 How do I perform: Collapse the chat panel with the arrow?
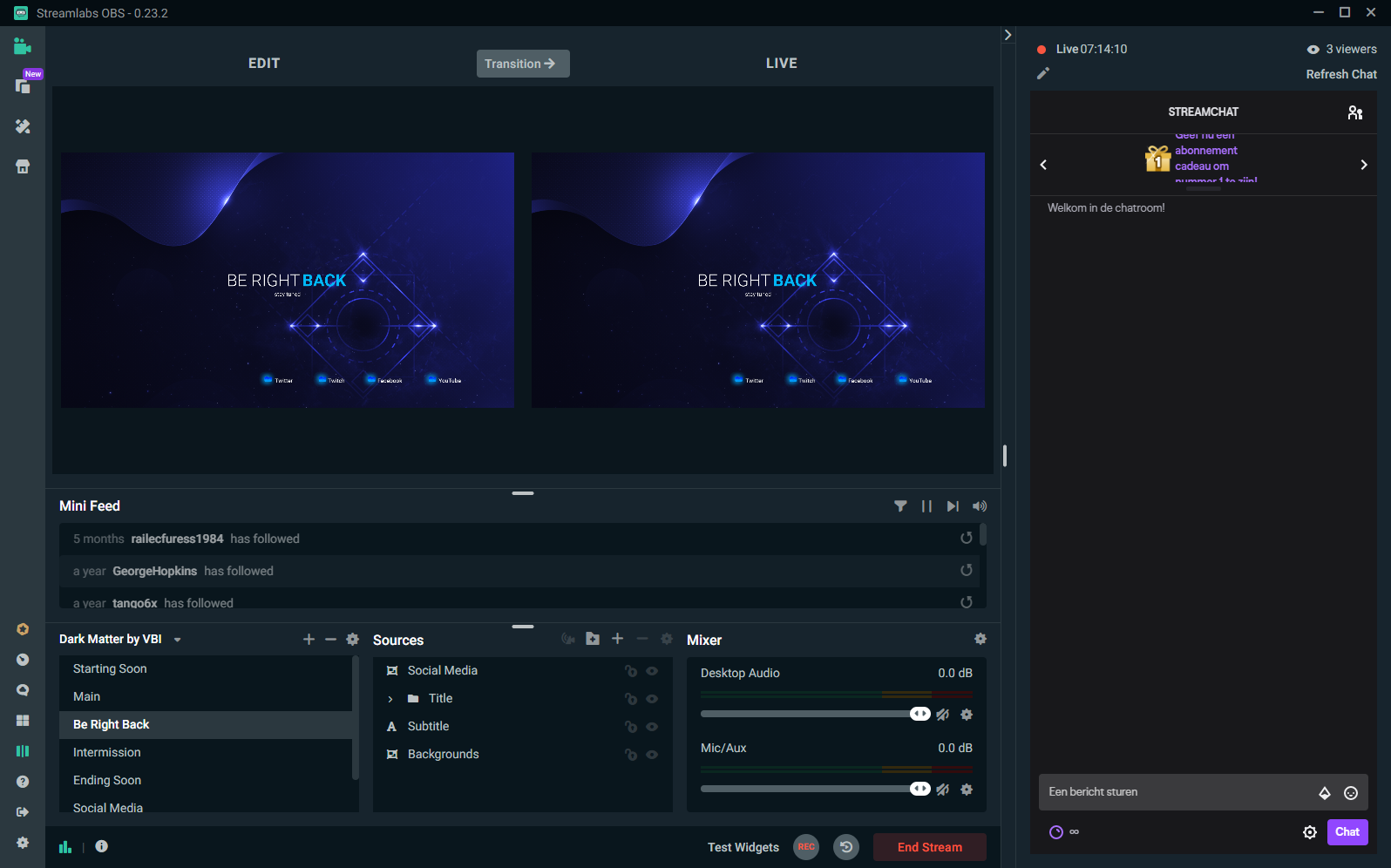tap(1008, 35)
